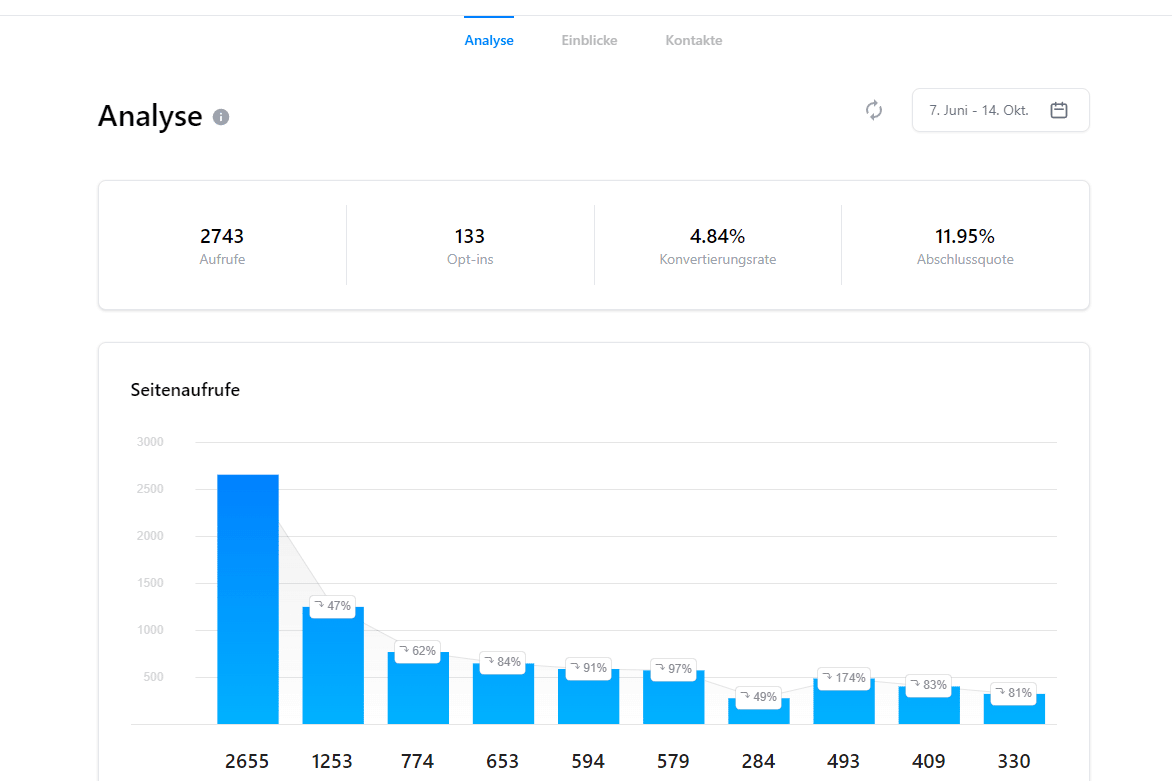Image resolution: width=1172 pixels, height=781 pixels.
Task: Select the 97% step percentage badge
Action: (673, 668)
